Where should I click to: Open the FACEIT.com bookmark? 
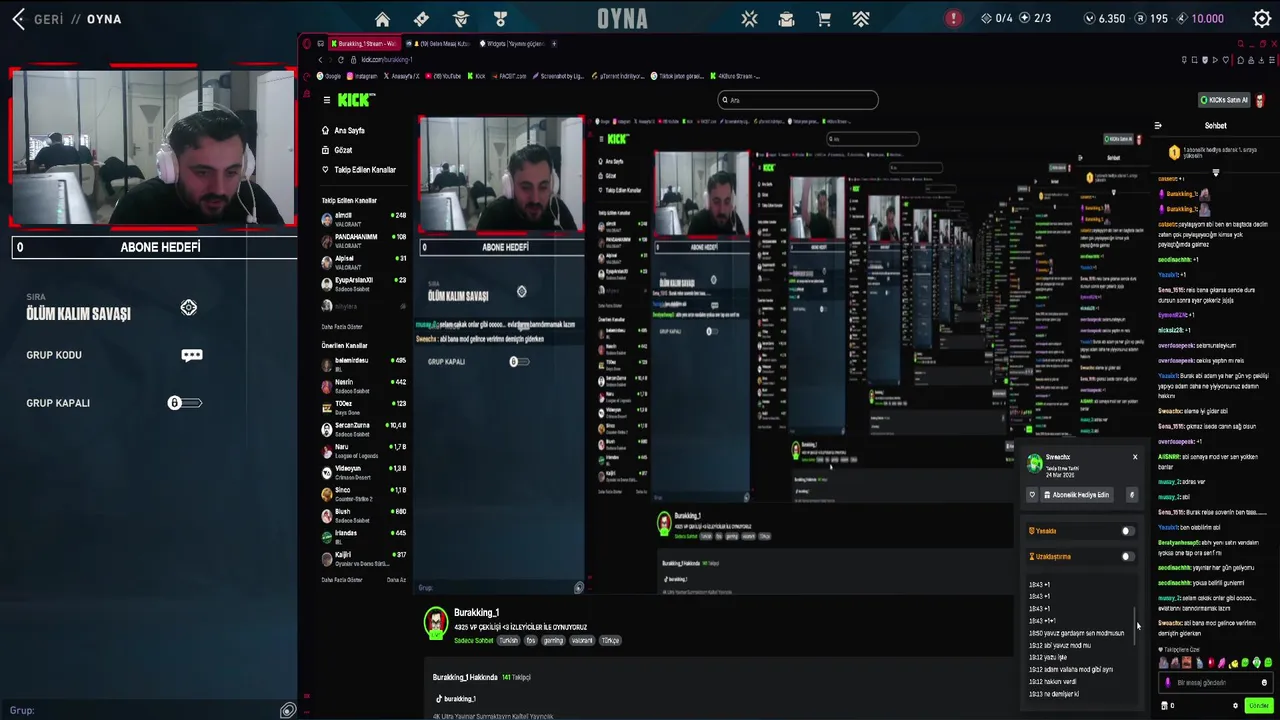point(509,76)
